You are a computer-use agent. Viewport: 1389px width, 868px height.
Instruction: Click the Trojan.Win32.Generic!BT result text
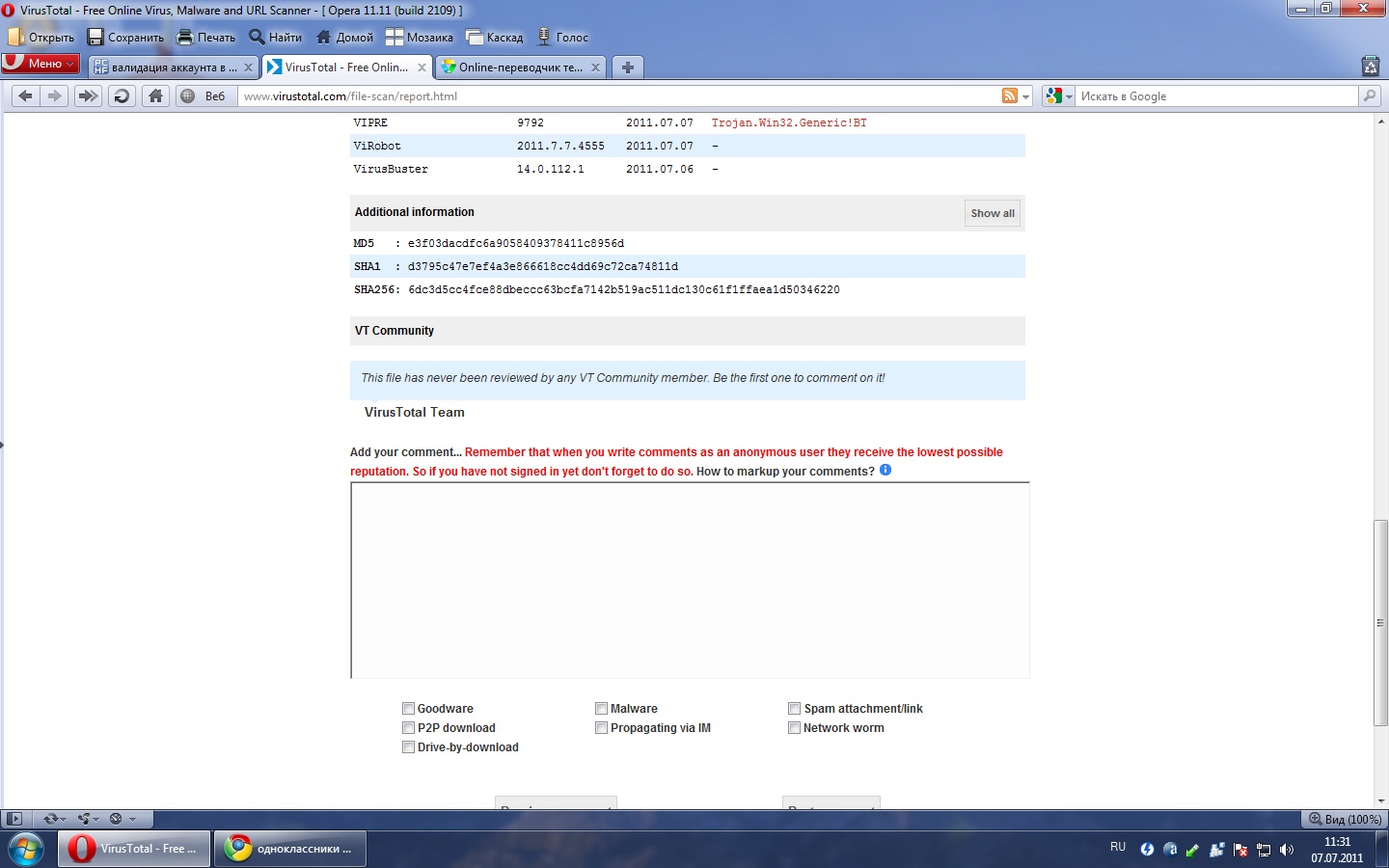tap(789, 122)
